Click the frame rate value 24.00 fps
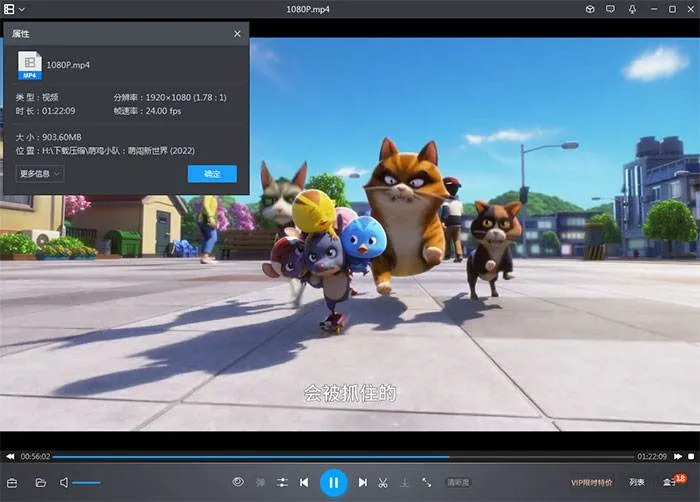This screenshot has width=700, height=502. [163, 111]
